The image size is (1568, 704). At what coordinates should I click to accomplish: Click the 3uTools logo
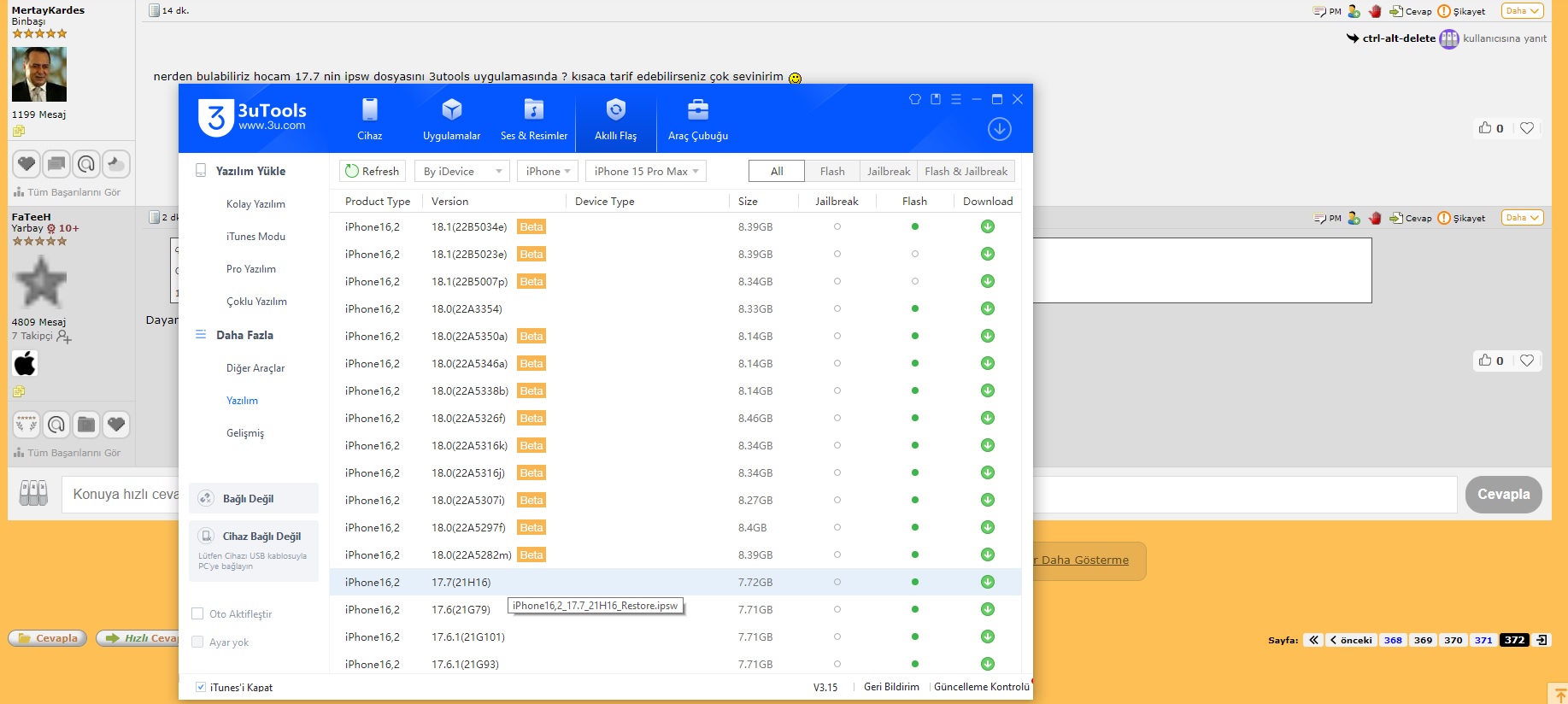coord(252,118)
